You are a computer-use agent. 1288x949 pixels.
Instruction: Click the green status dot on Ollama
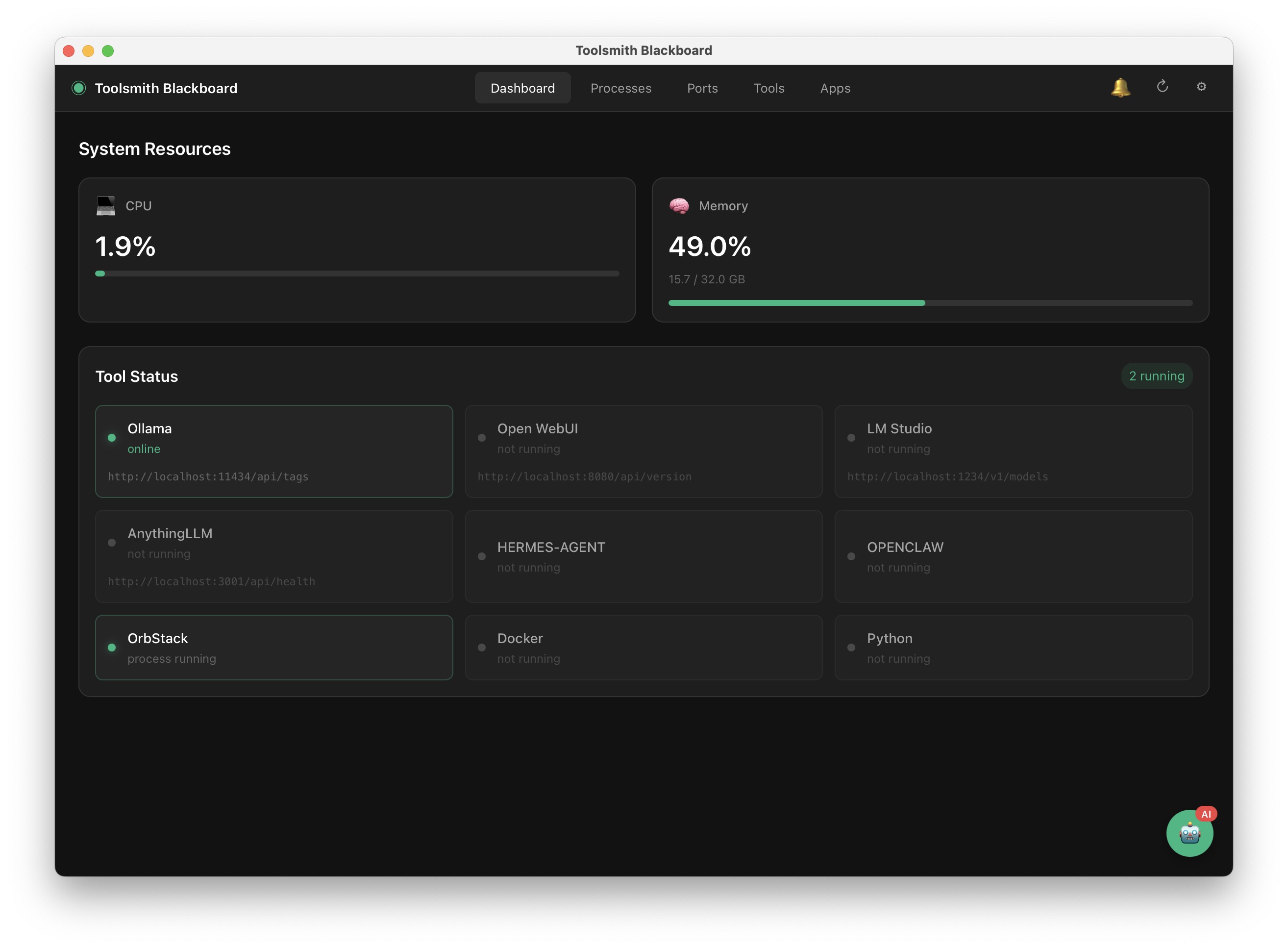click(112, 438)
